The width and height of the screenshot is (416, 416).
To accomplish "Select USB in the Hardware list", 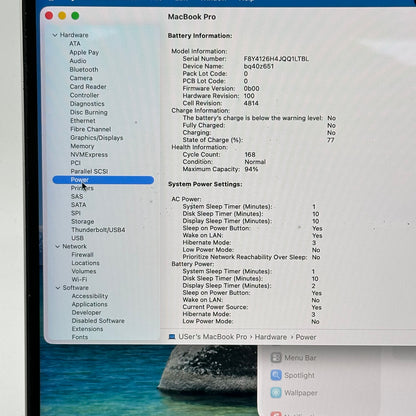I will click(x=77, y=238).
